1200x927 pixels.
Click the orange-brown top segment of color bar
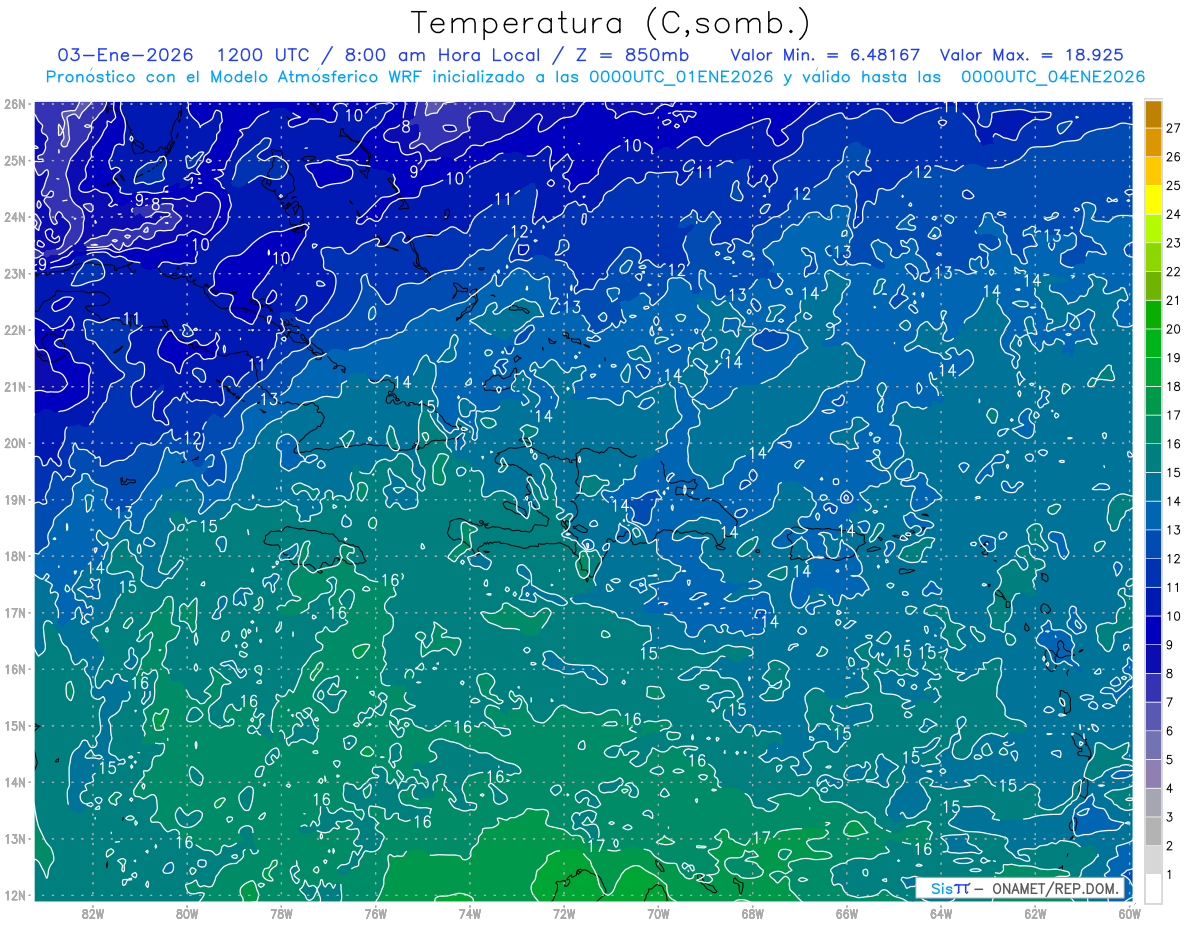click(x=1153, y=114)
